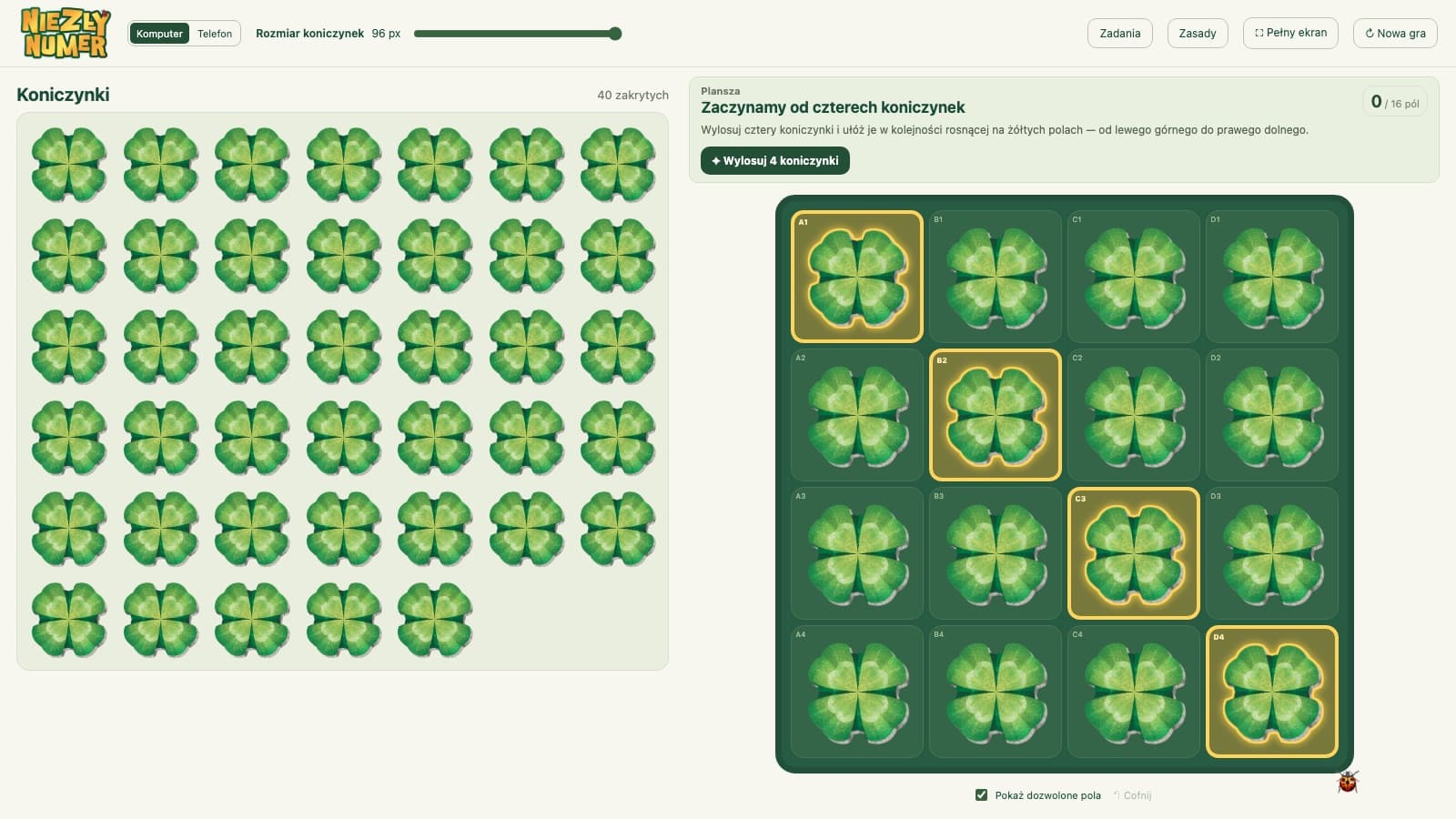The image size is (1456, 819).
Task: Pick the clover in cell D3
Action: pos(1272,553)
